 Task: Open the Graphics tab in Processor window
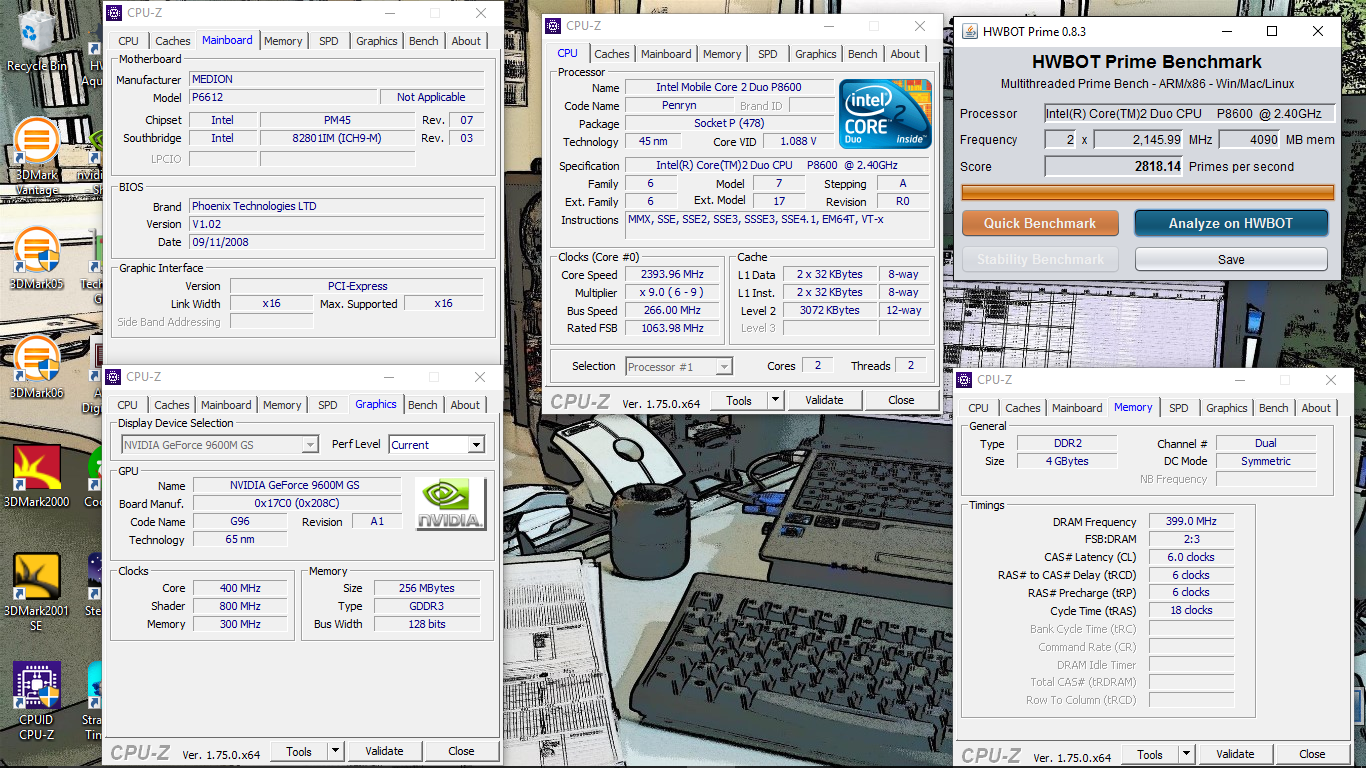click(x=816, y=54)
